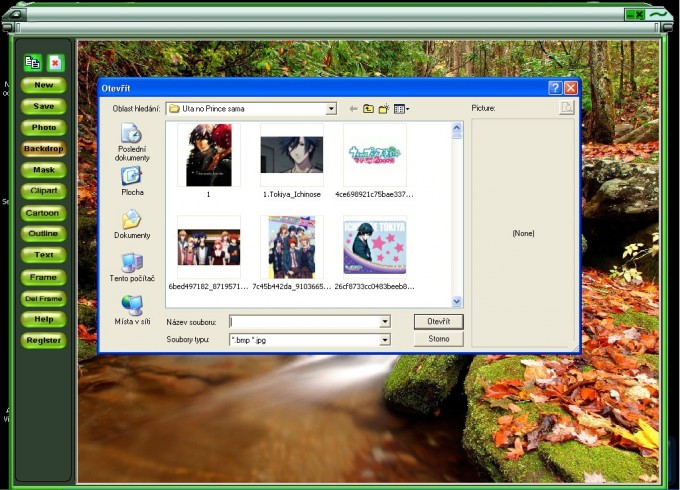The image size is (680, 490).
Task: Open Tento počítač location
Action: [132, 267]
